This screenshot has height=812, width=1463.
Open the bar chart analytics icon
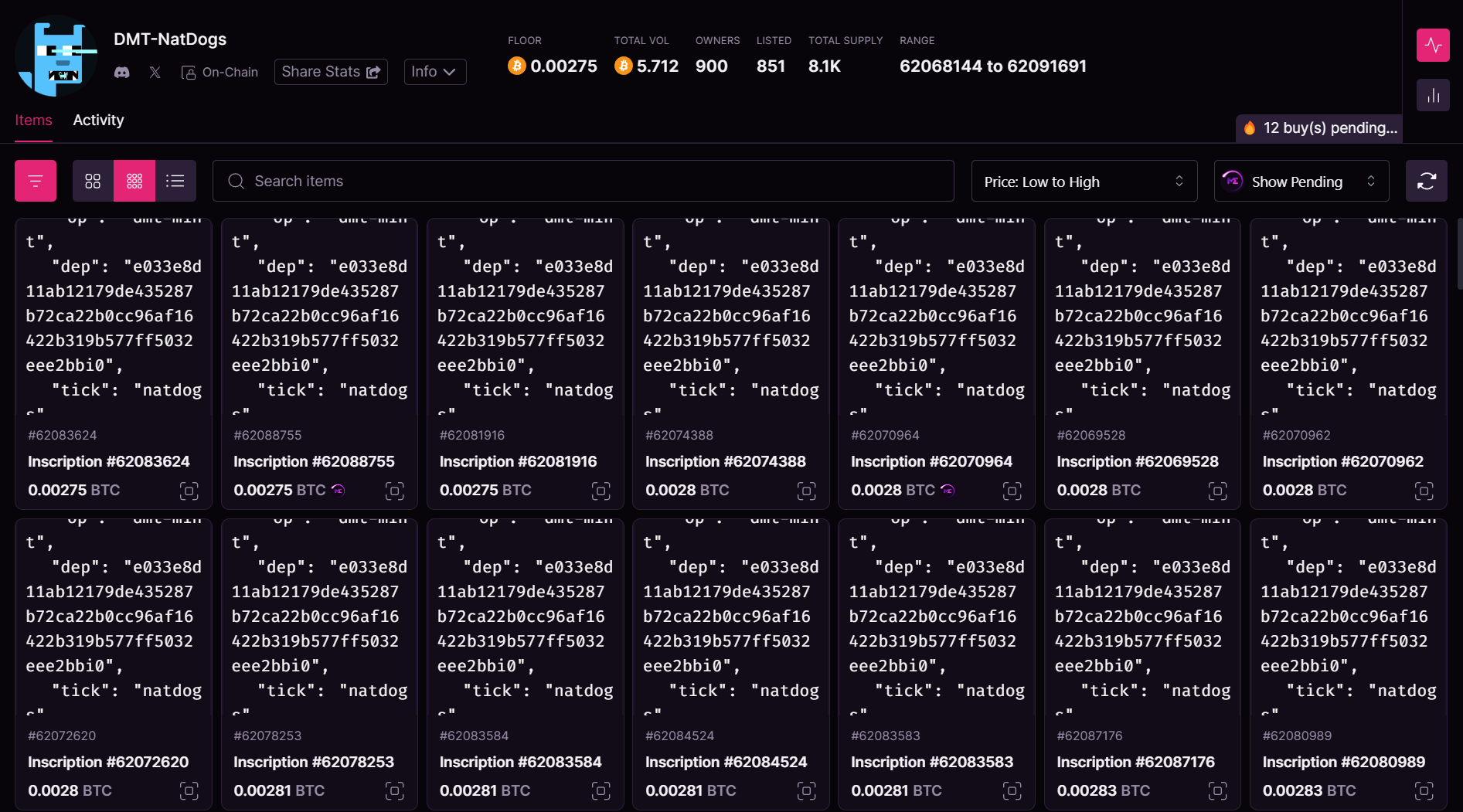point(1433,95)
